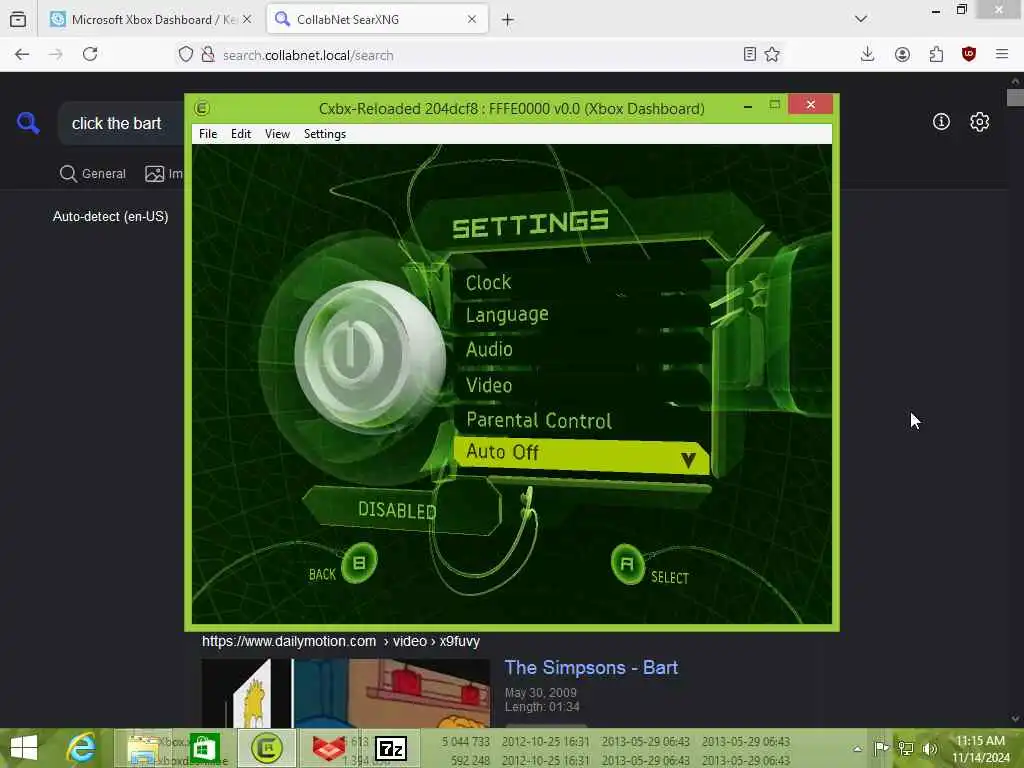The width and height of the screenshot is (1024, 768).
Task: Open the SearXNG preferences gear icon
Action: (x=979, y=121)
